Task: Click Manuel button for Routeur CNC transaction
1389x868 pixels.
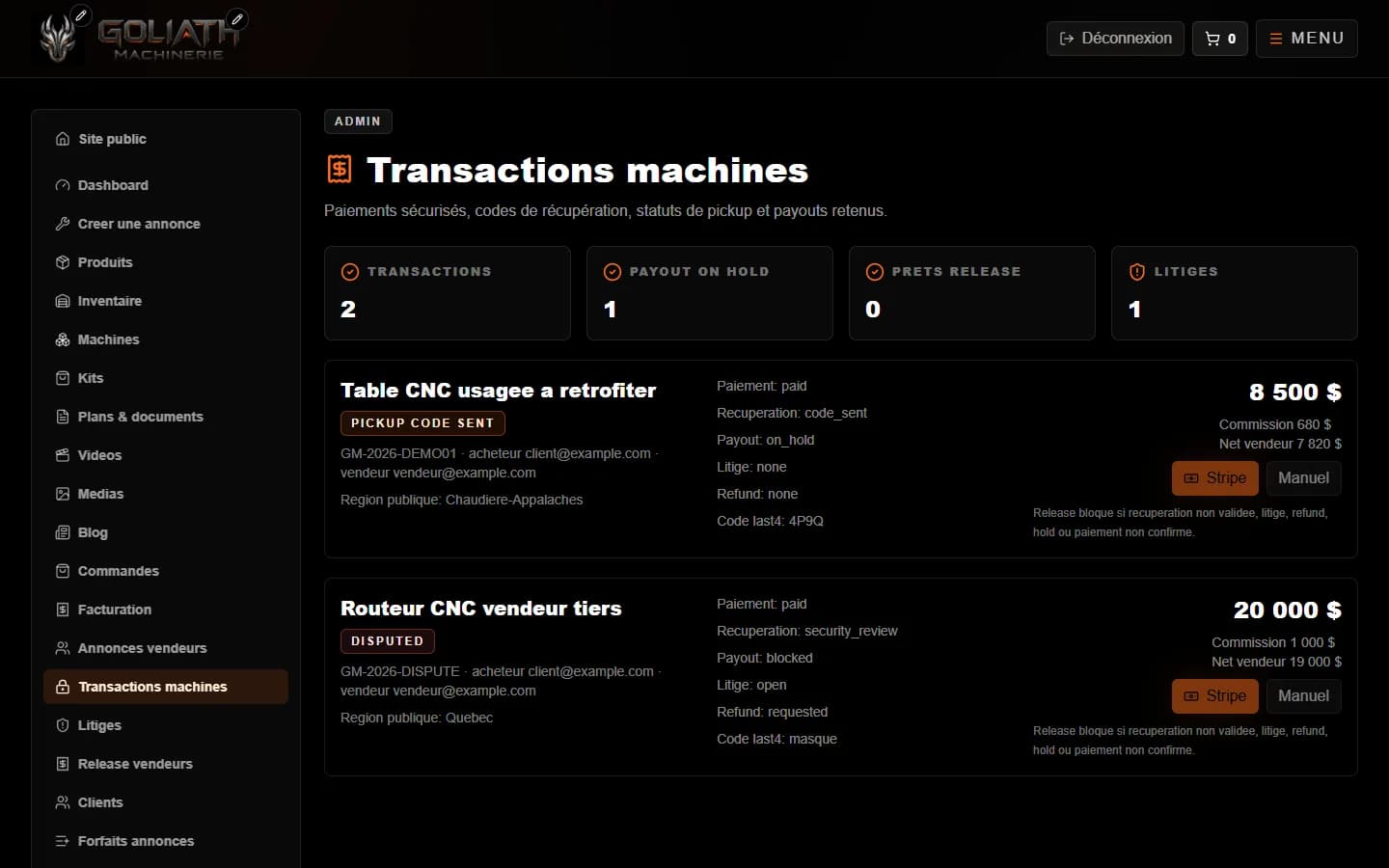Action: tap(1303, 696)
